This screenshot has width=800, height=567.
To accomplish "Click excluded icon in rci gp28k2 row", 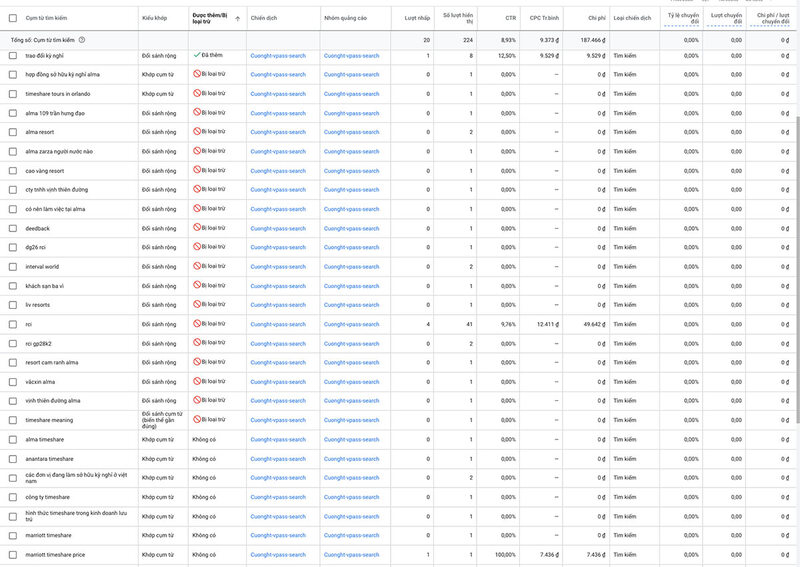I will click(x=197, y=343).
